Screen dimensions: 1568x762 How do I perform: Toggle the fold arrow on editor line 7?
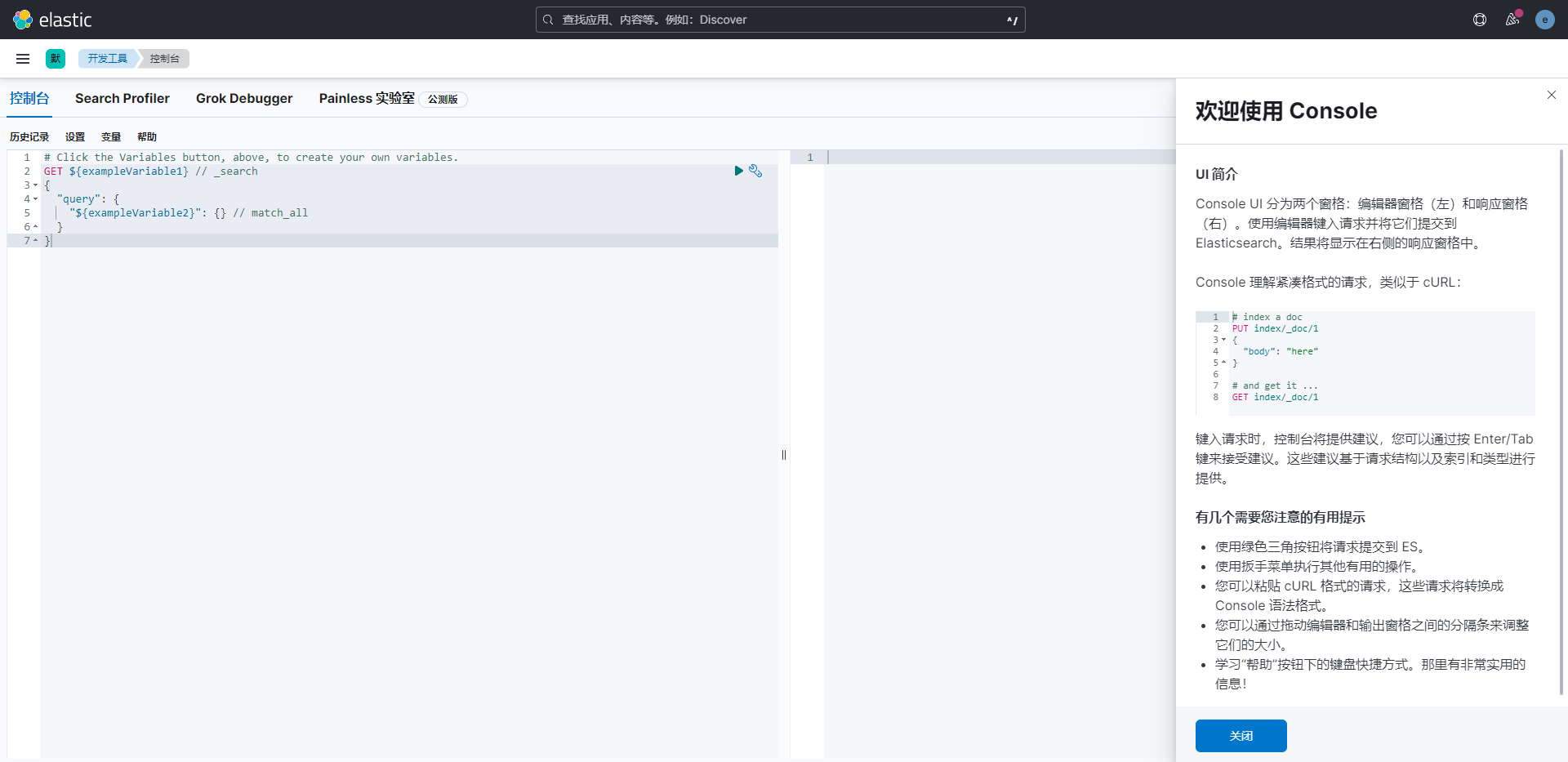point(35,241)
